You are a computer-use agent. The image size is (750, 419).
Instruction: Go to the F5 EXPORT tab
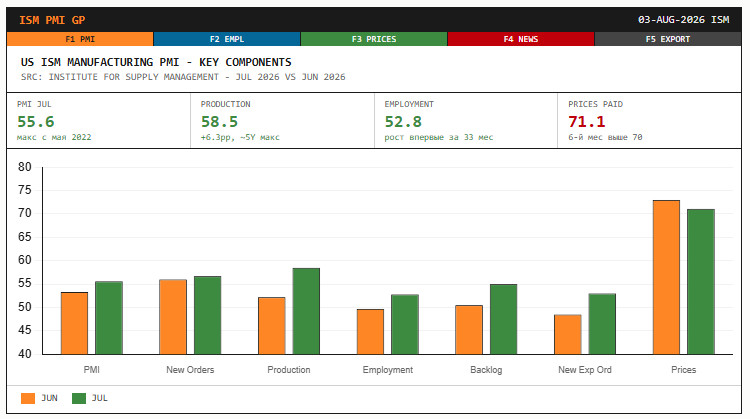click(668, 39)
